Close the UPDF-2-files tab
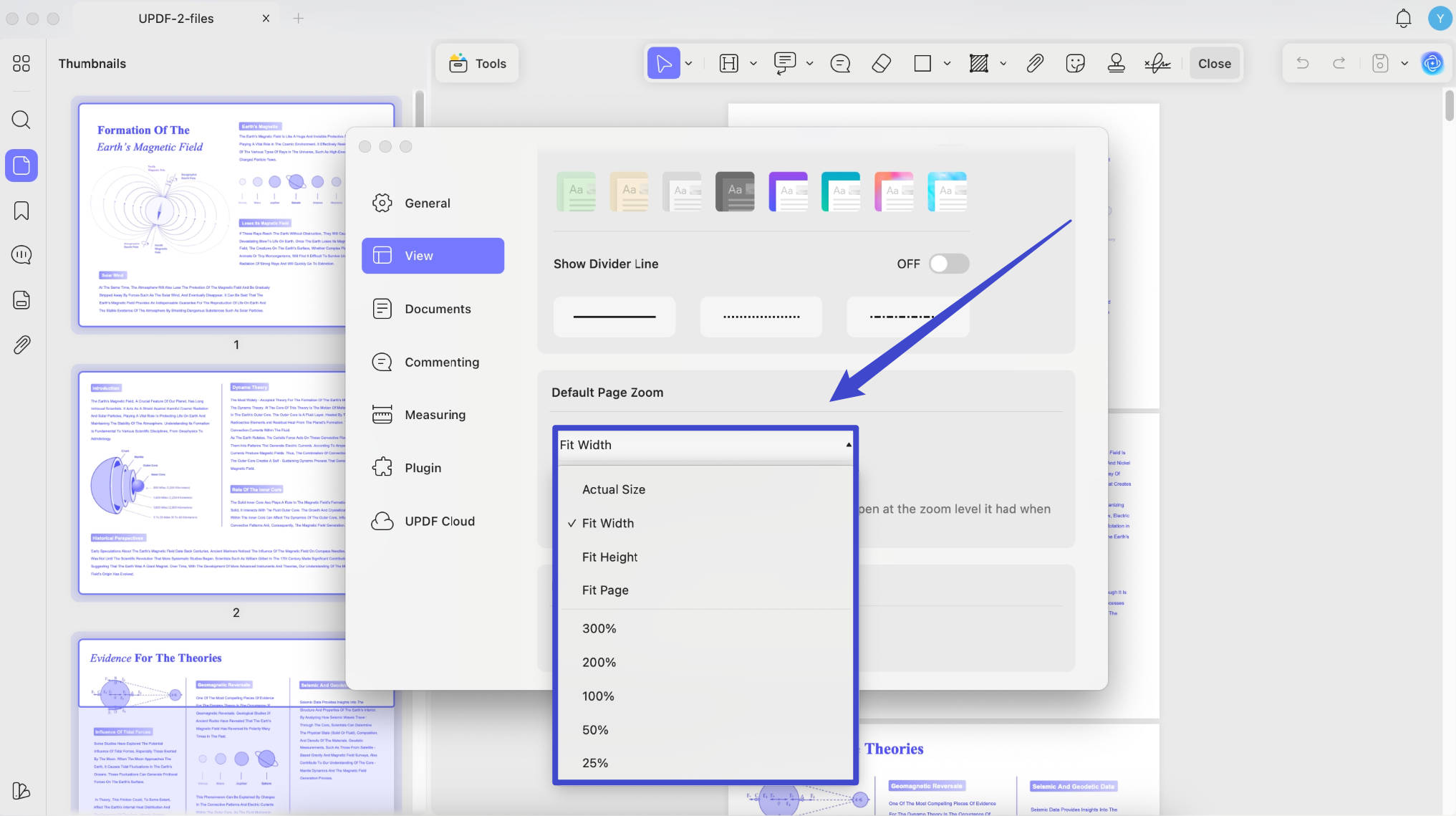This screenshot has height=816, width=1456. coord(266,19)
